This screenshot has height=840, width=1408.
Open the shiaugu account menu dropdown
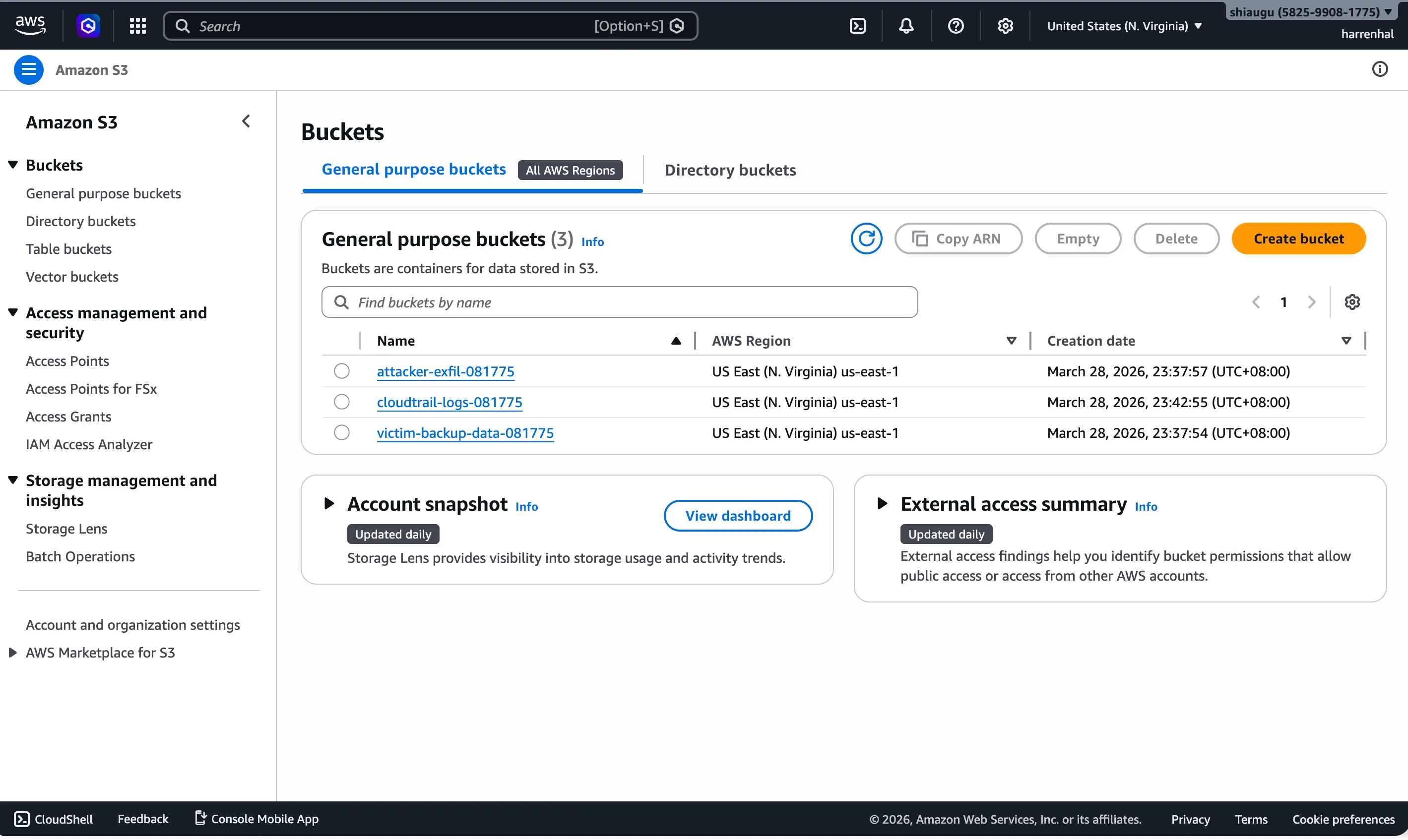(x=1310, y=12)
